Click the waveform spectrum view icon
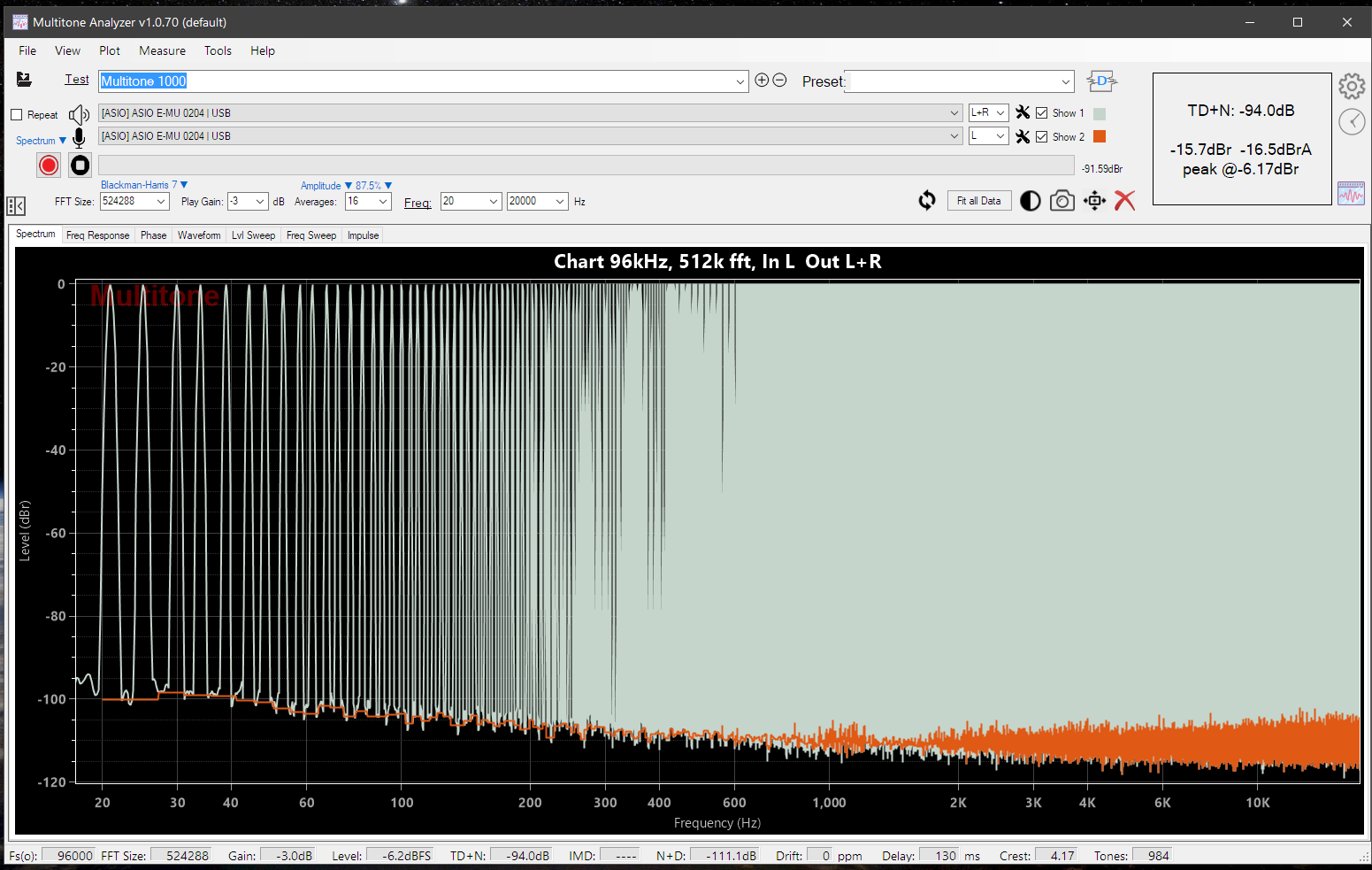 click(x=1351, y=193)
